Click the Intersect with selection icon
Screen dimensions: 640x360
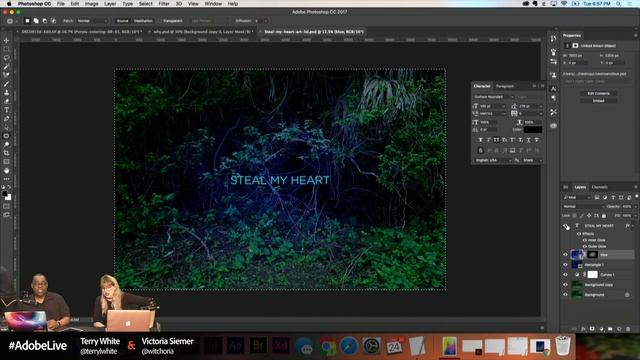point(53,21)
